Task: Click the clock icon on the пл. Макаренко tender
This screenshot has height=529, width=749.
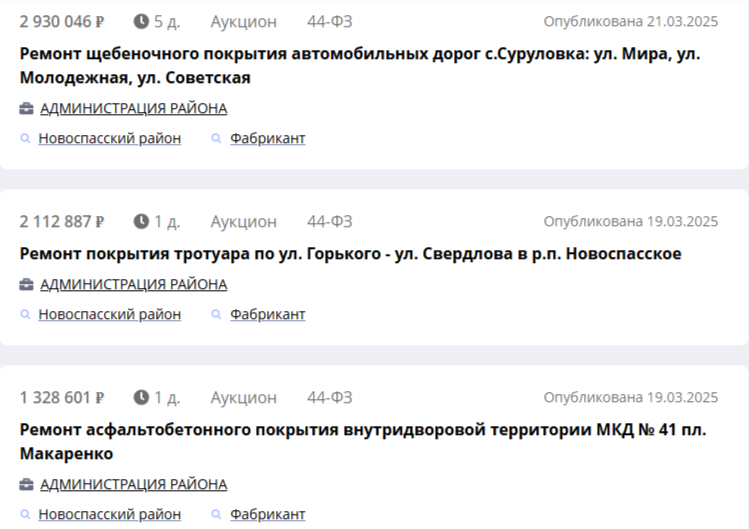Action: pos(141,397)
